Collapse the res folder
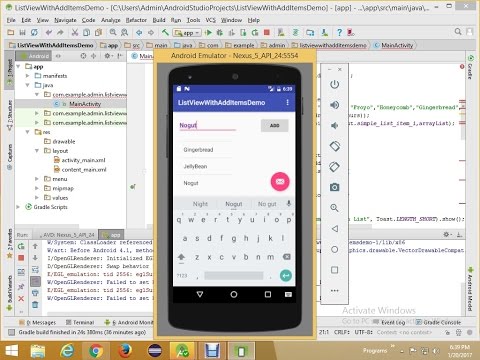 point(28,132)
